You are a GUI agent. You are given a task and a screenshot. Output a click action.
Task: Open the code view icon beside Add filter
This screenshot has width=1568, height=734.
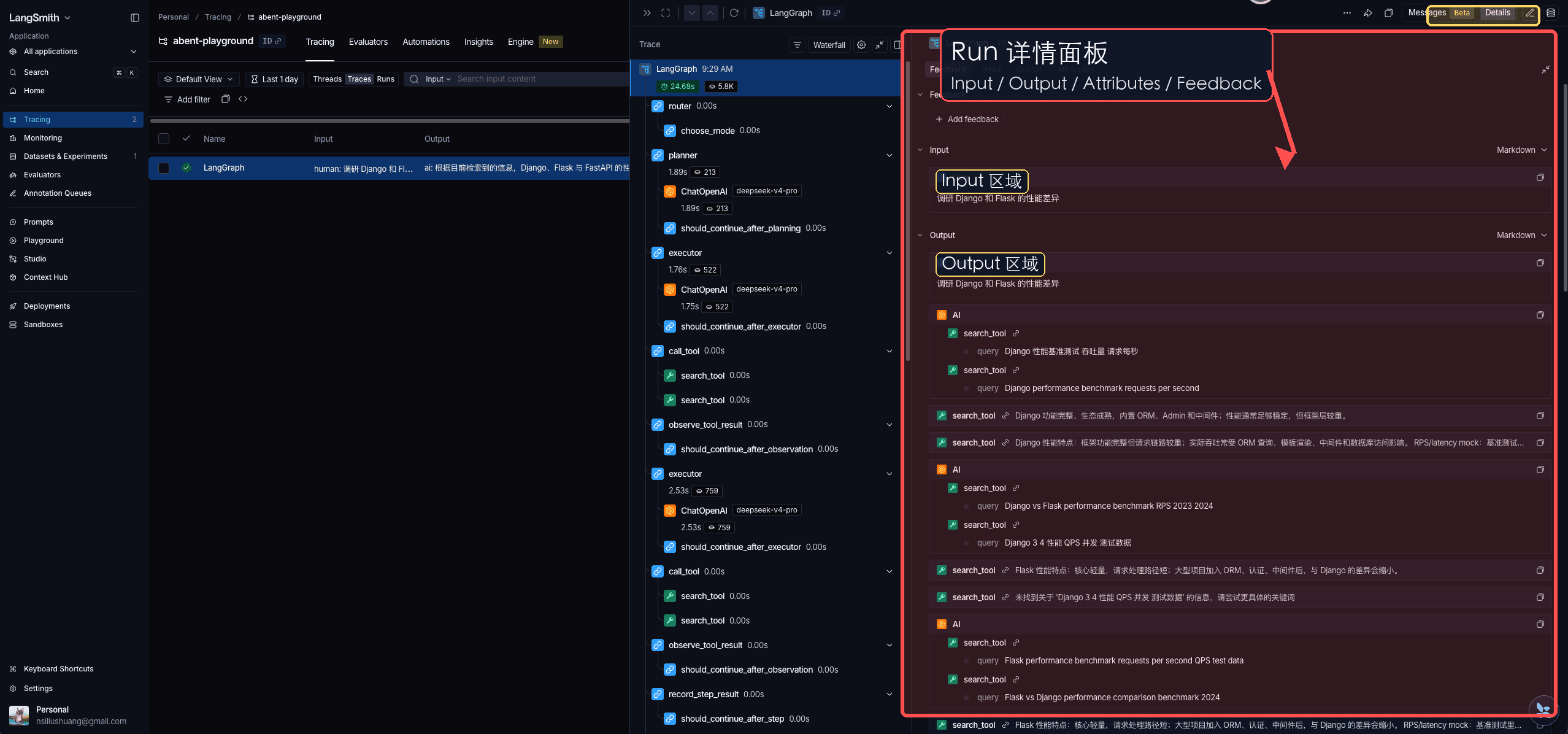click(x=243, y=99)
